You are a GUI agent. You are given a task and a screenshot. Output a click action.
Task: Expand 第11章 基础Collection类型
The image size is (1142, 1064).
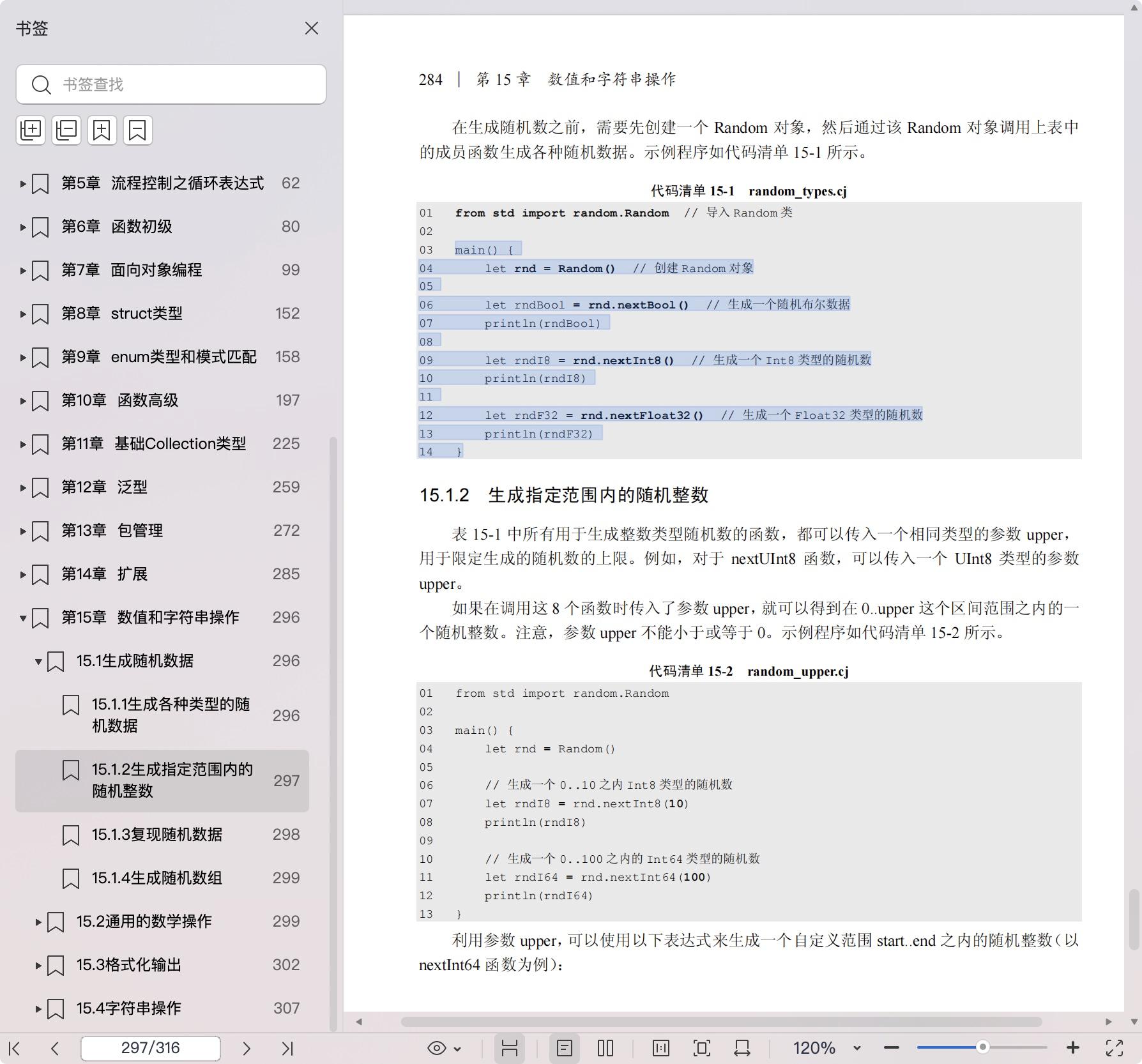click(23, 445)
